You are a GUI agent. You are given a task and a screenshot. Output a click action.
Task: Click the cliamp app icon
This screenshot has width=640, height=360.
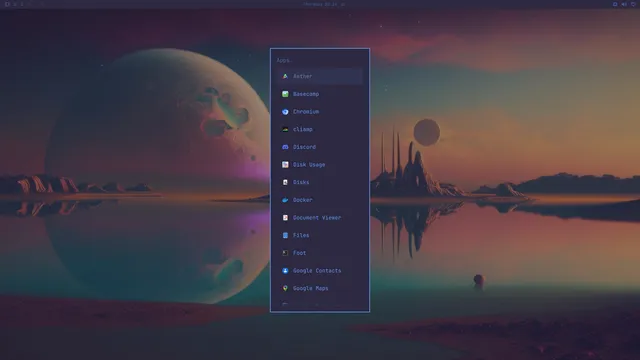tap(285, 129)
